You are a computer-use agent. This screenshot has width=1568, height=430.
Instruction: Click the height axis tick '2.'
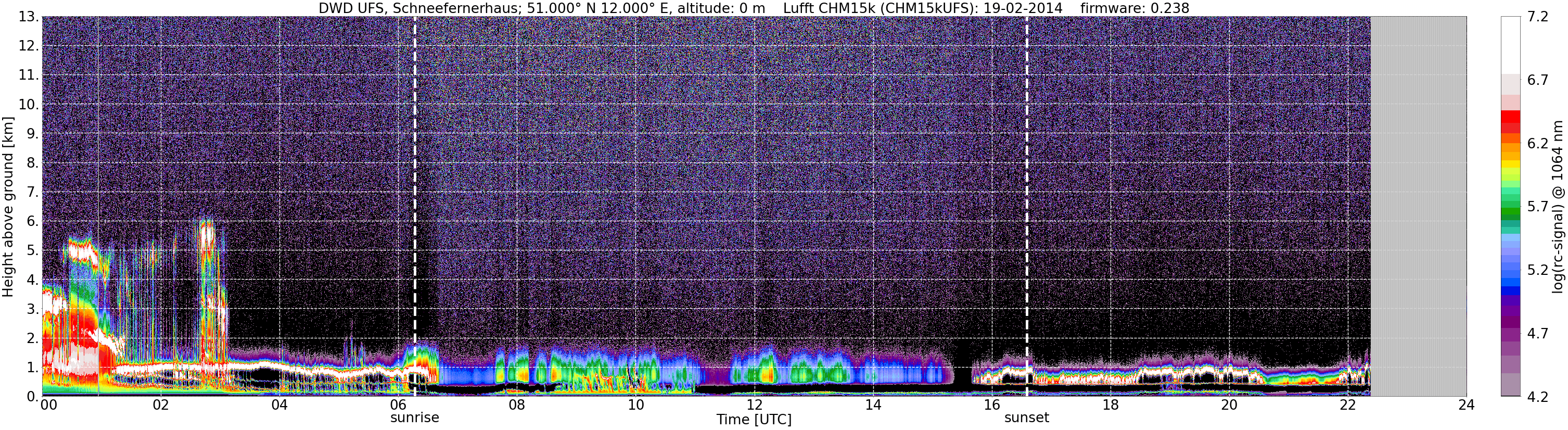click(x=33, y=338)
